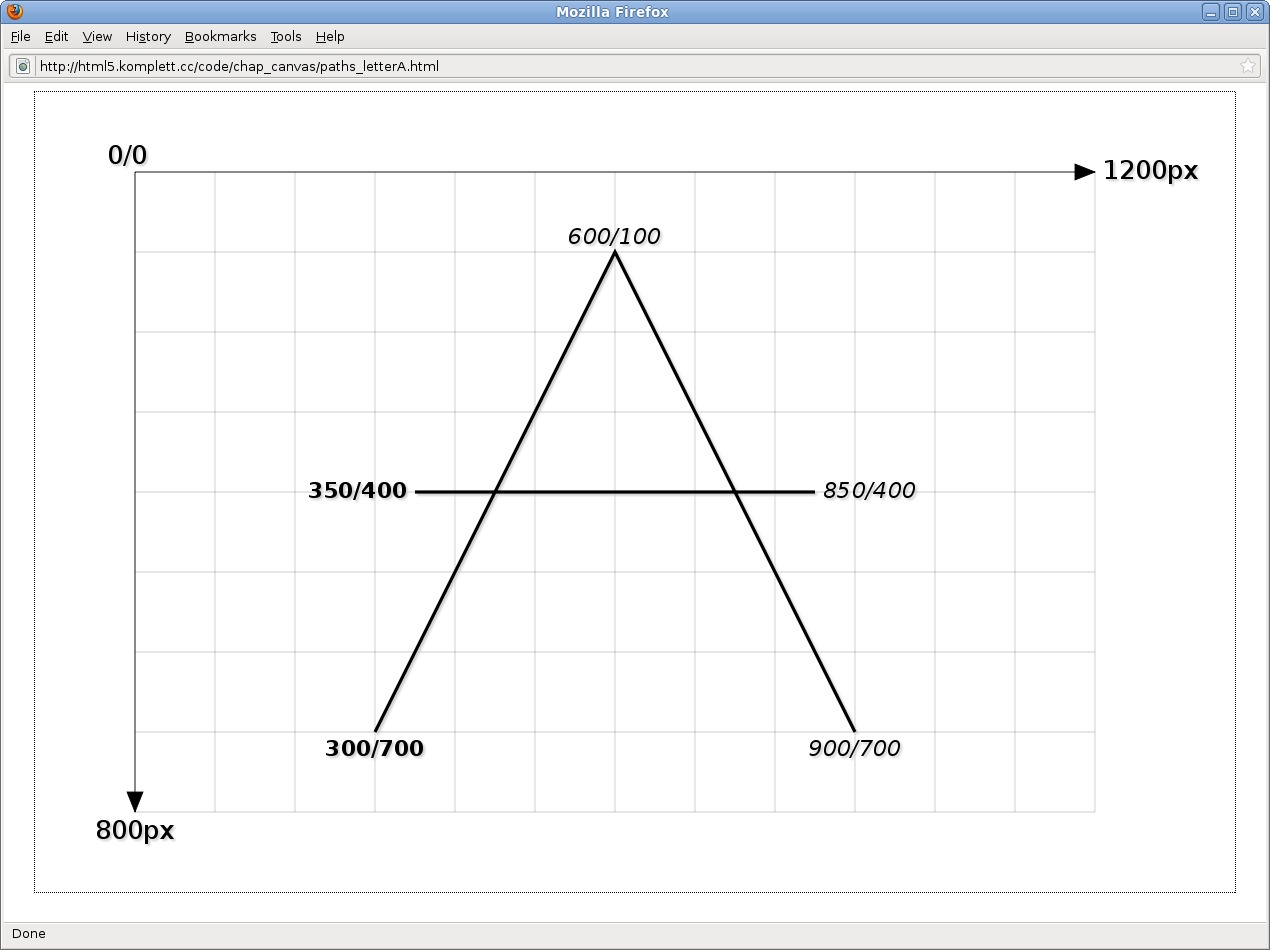Maximize the Firefox window
Viewport: 1270px width, 950px height.
[x=1233, y=12]
